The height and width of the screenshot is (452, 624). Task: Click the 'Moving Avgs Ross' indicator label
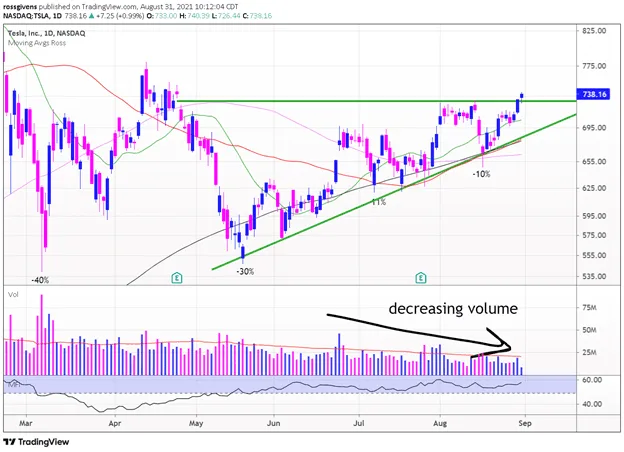[x=37, y=43]
